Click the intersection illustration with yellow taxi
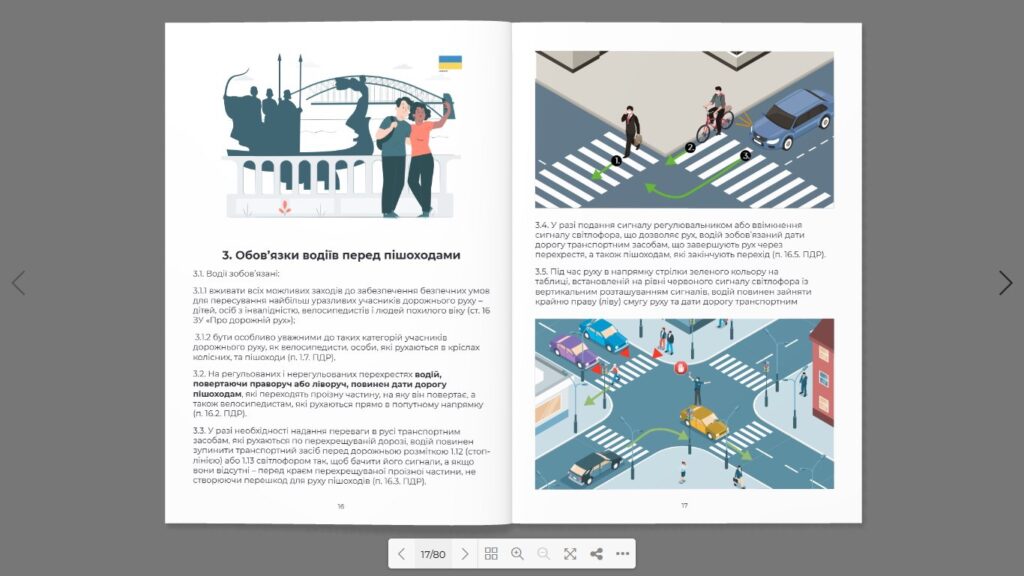The height and width of the screenshot is (576, 1024). [684, 404]
